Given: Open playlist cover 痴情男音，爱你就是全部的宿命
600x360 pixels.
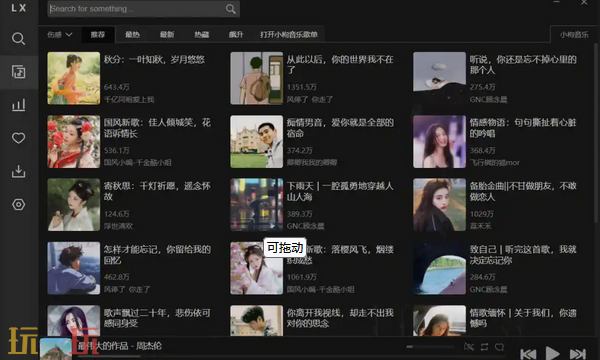Looking at the screenshot, I should pos(256,142).
